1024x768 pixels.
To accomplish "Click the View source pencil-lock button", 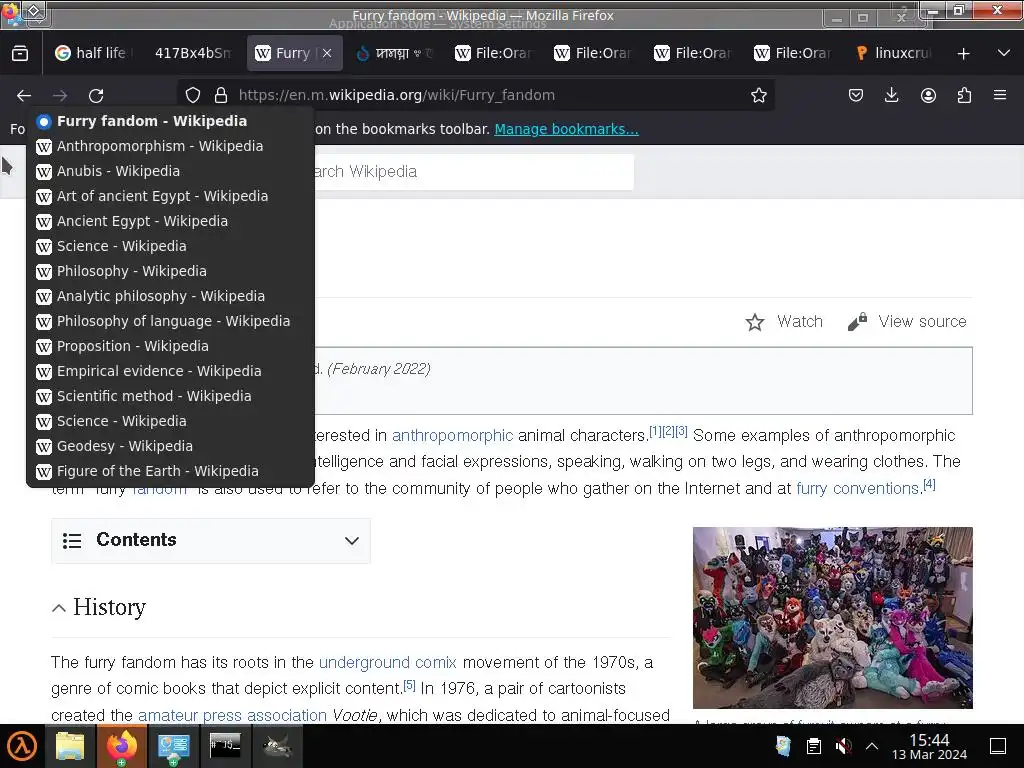I will [x=906, y=322].
